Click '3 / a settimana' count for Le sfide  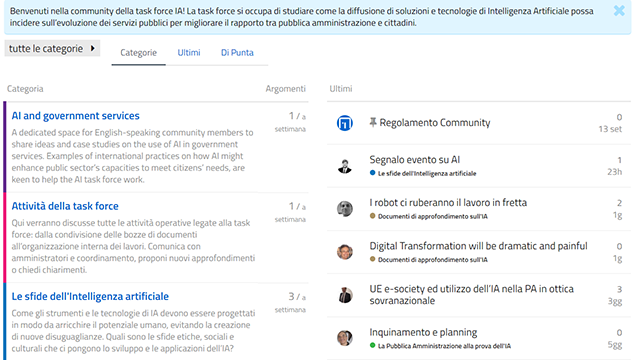(x=290, y=302)
